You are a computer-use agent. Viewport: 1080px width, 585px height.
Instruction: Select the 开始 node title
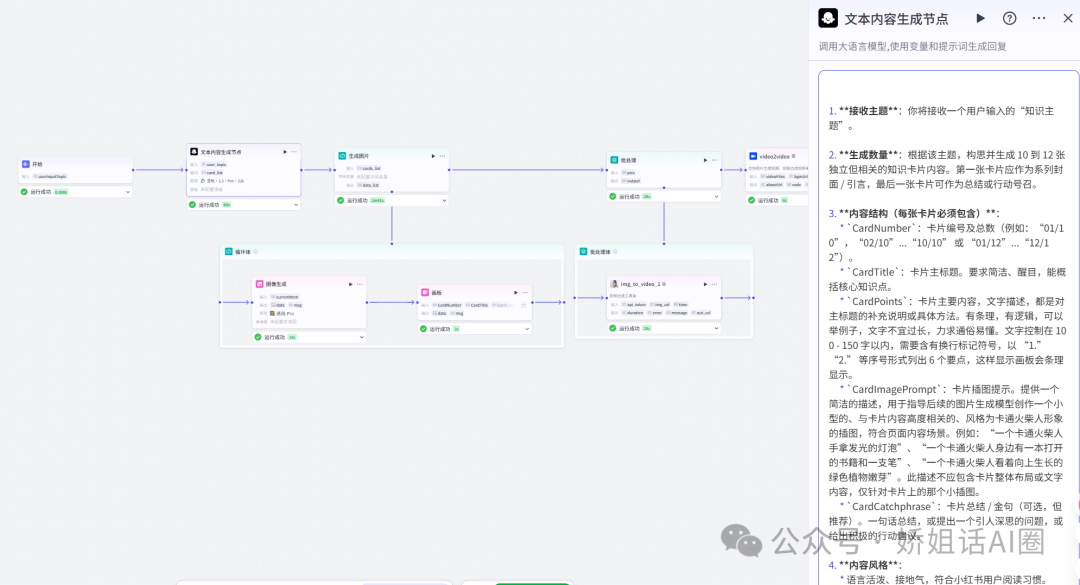coord(37,164)
